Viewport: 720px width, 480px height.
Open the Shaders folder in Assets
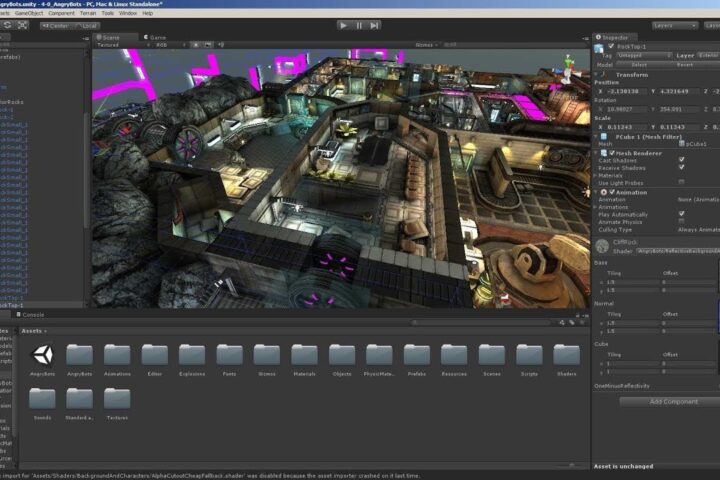[x=566, y=355]
